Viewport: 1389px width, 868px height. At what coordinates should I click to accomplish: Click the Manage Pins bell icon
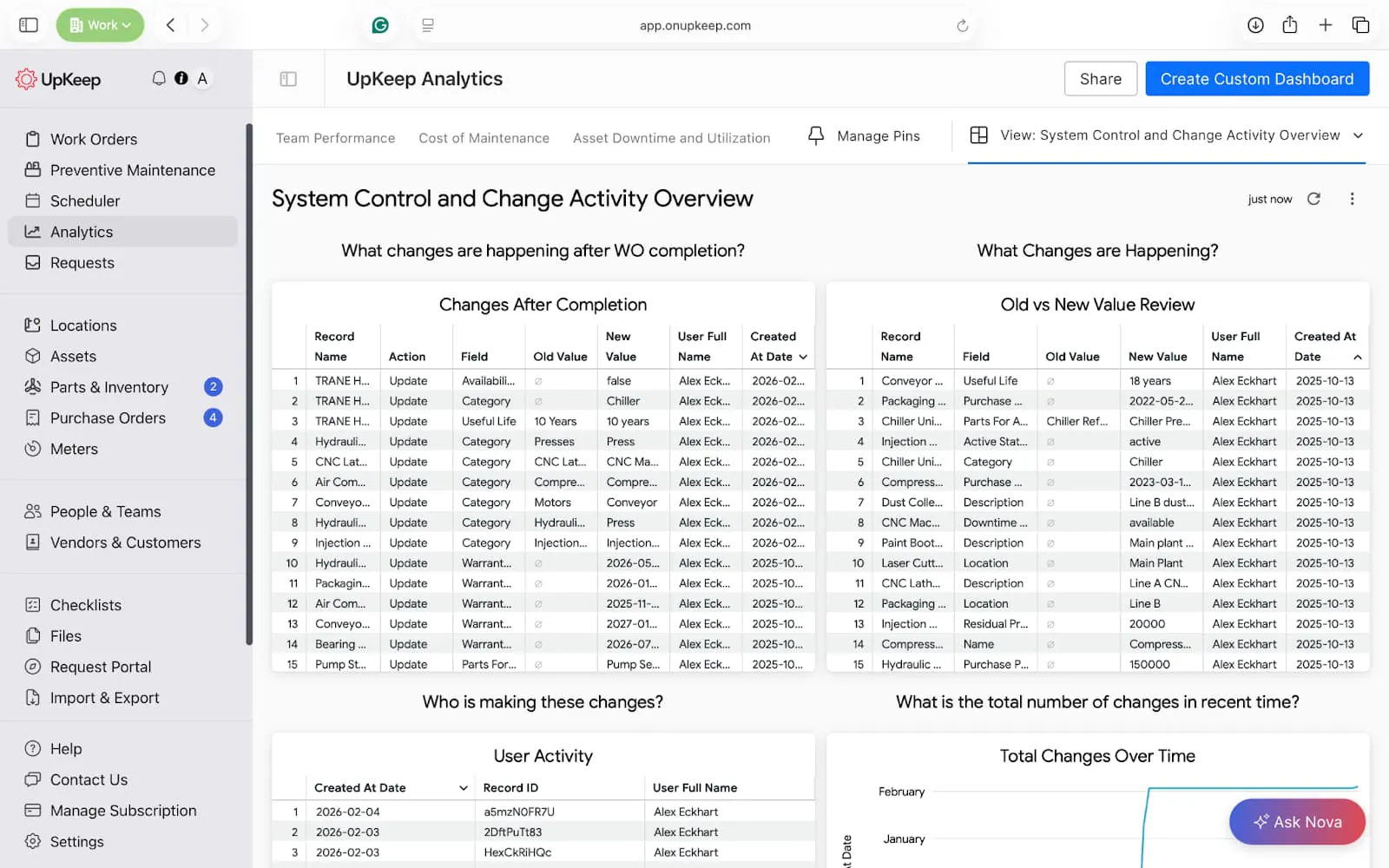816,135
